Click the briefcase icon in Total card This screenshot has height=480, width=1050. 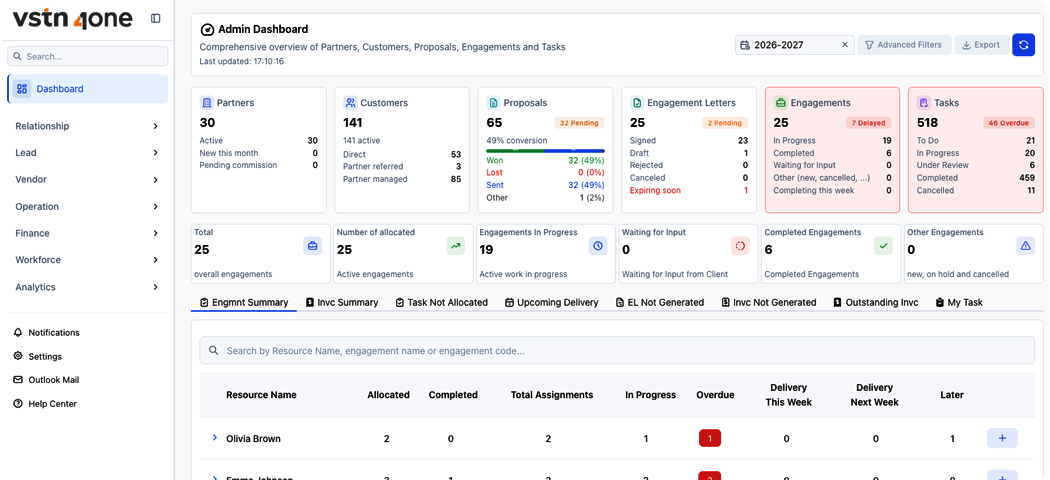click(312, 246)
